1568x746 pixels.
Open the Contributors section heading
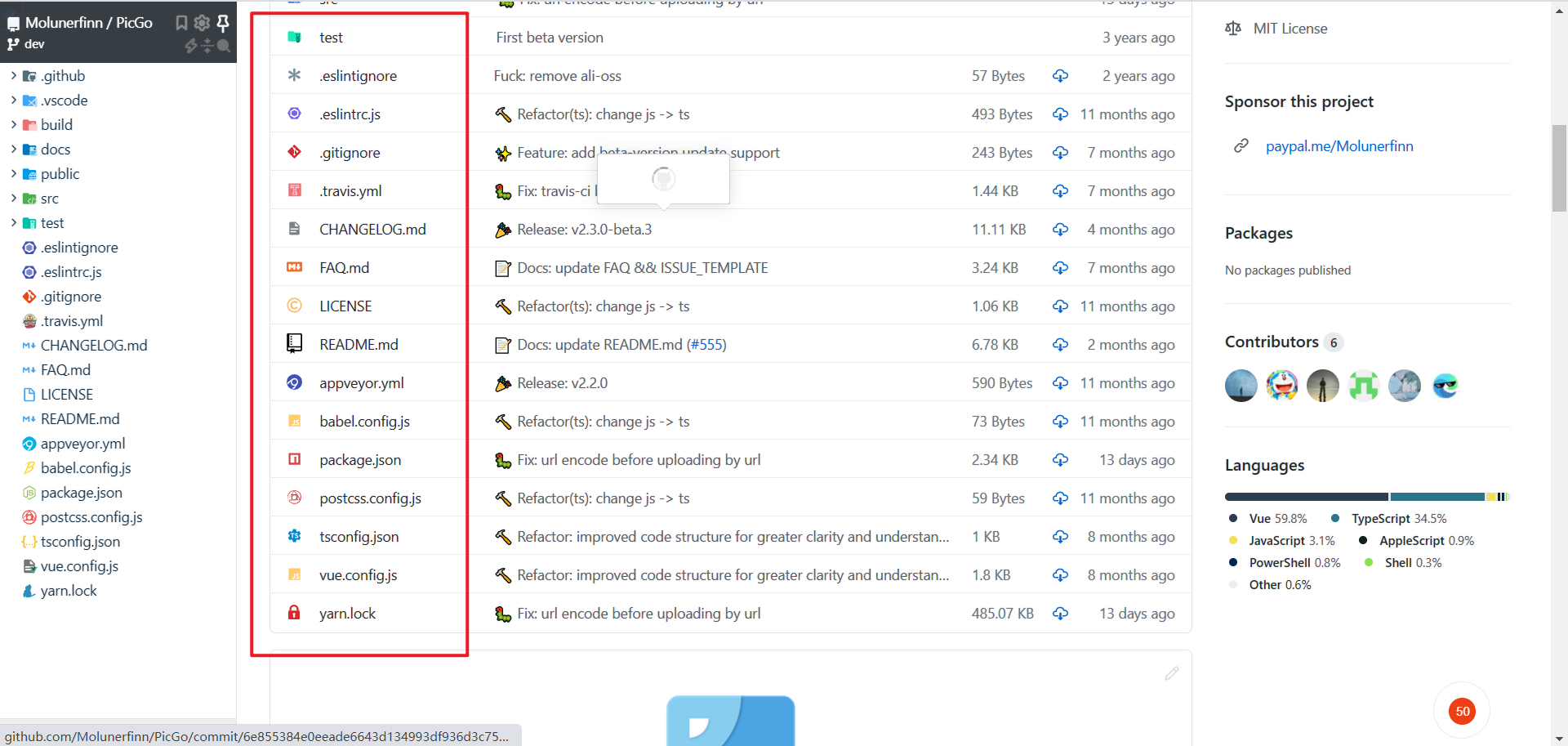[1272, 342]
